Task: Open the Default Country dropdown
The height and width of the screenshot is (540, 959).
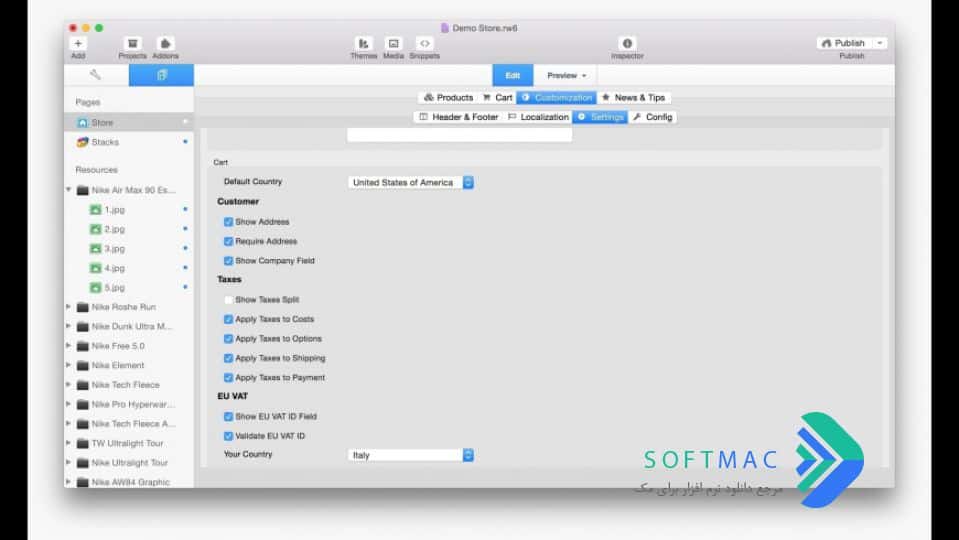Action: [410, 182]
